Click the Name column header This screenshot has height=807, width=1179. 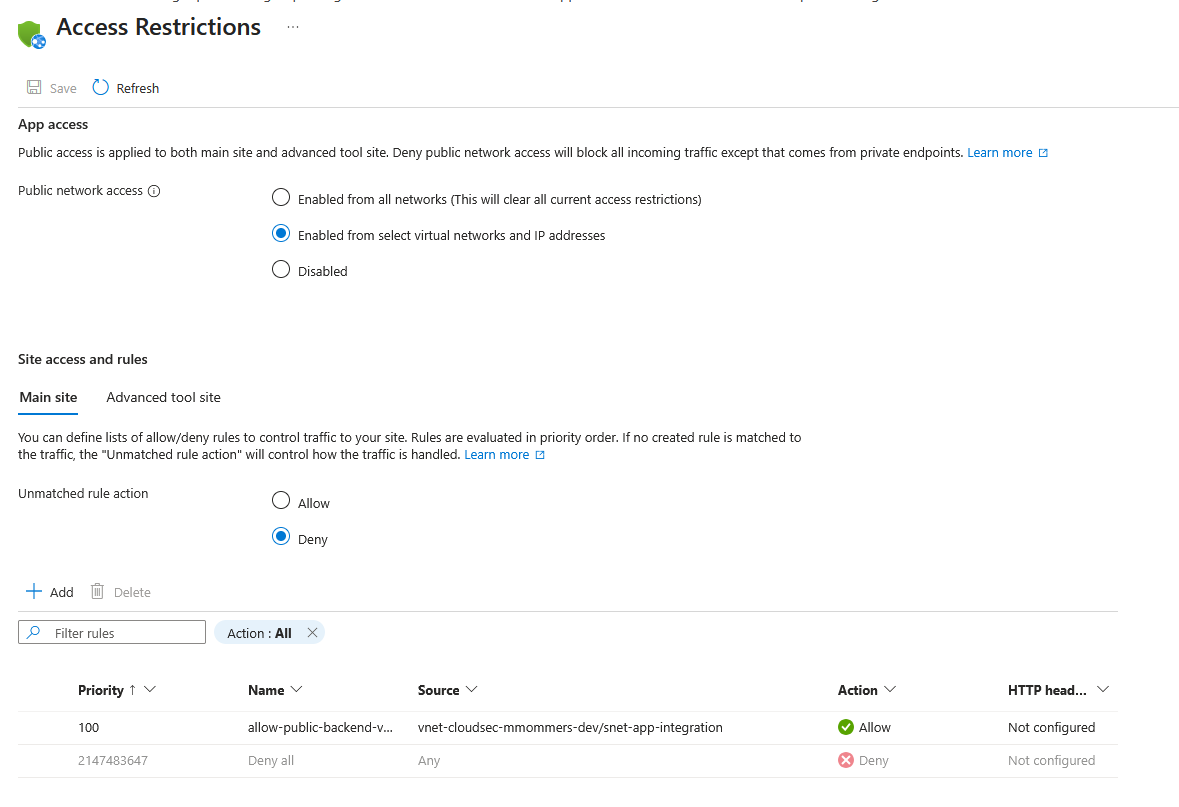tap(266, 690)
